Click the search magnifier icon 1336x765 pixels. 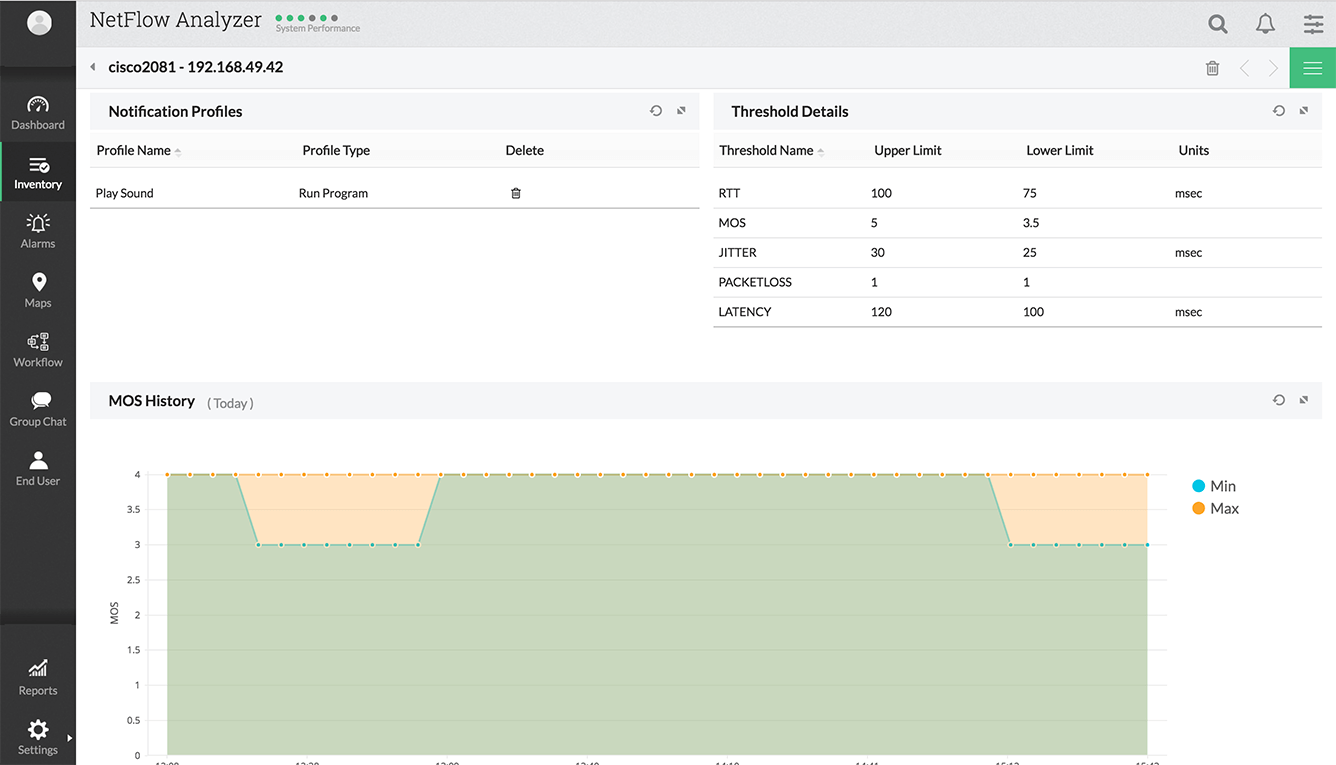pos(1217,24)
